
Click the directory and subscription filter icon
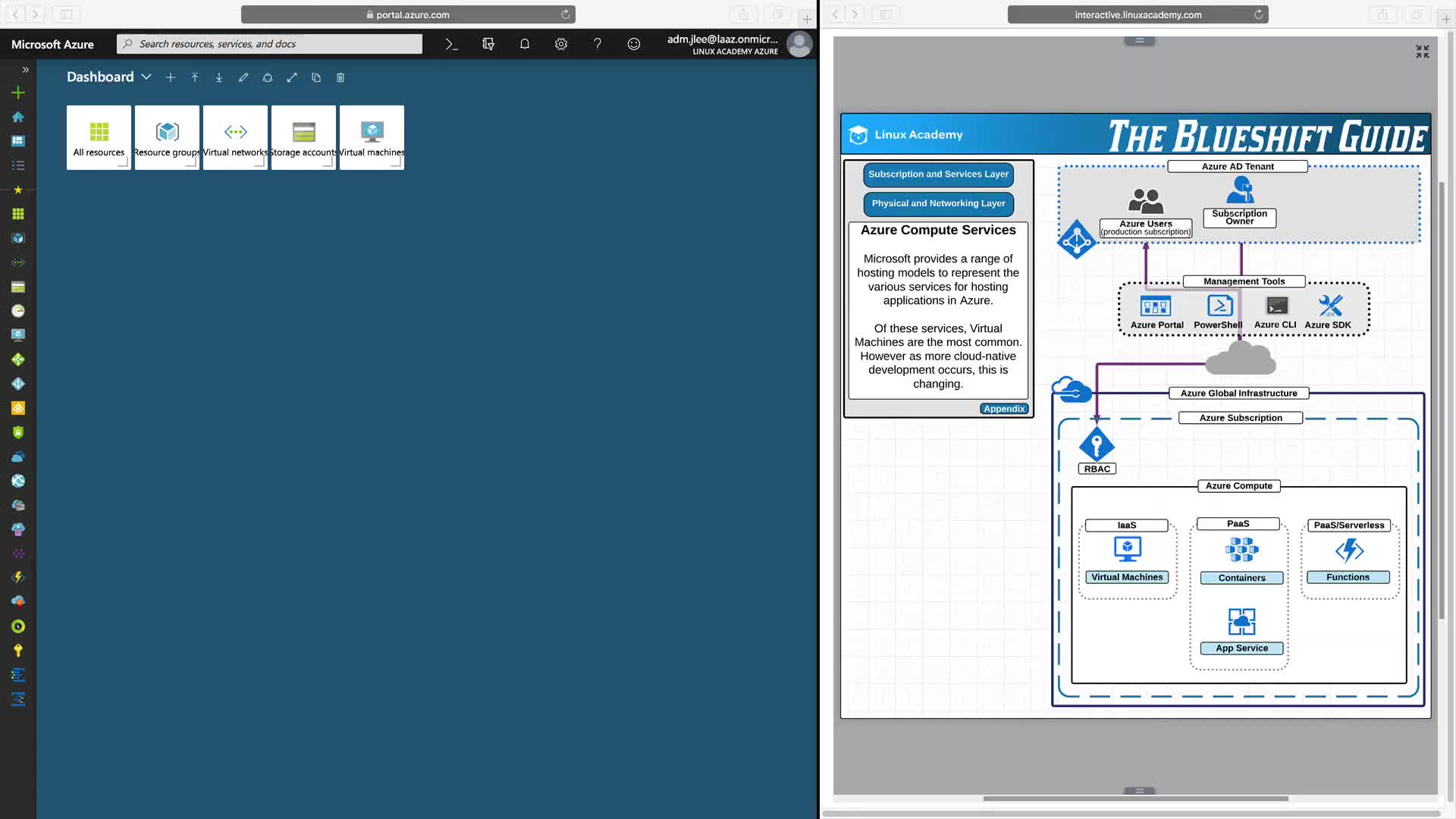[488, 44]
